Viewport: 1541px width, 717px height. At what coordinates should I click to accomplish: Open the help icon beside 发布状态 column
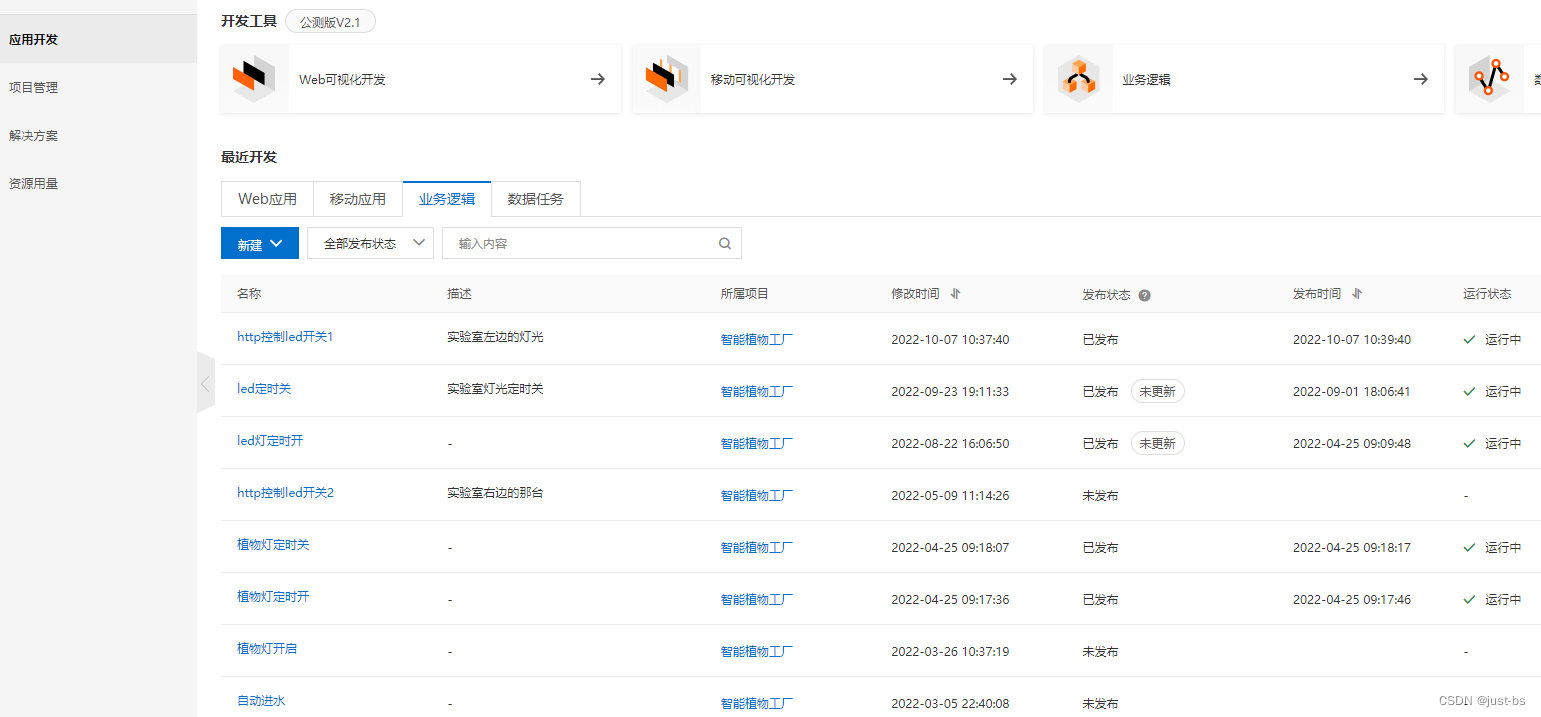click(x=1144, y=295)
